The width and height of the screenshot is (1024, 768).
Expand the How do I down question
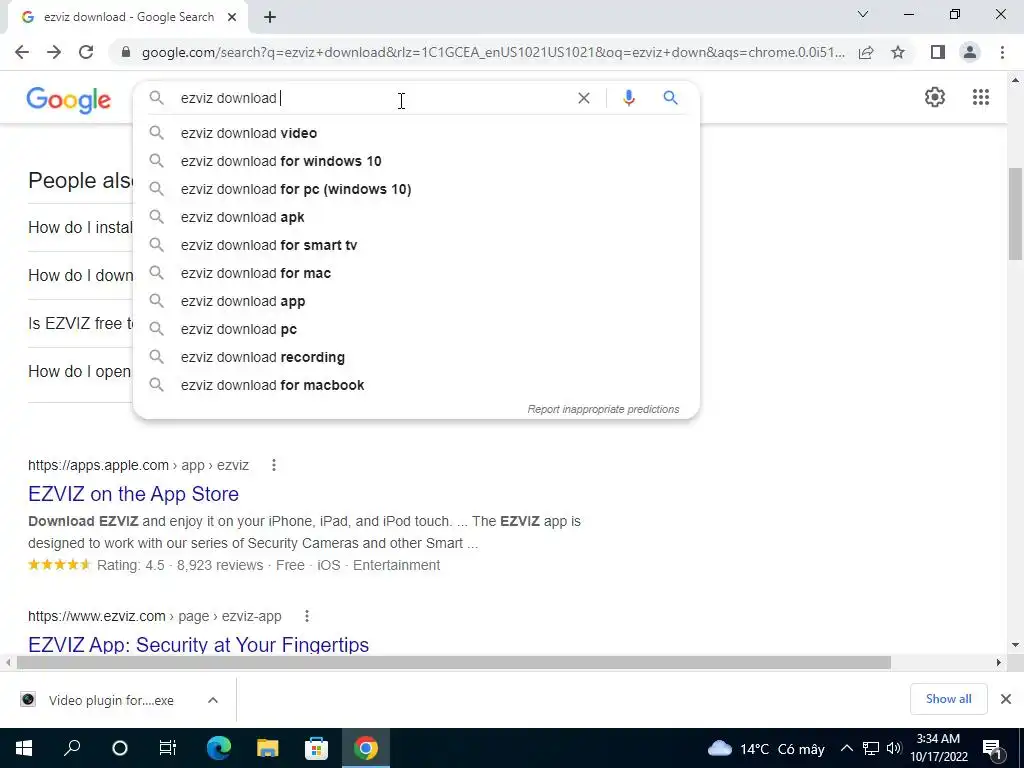[x=80, y=276]
